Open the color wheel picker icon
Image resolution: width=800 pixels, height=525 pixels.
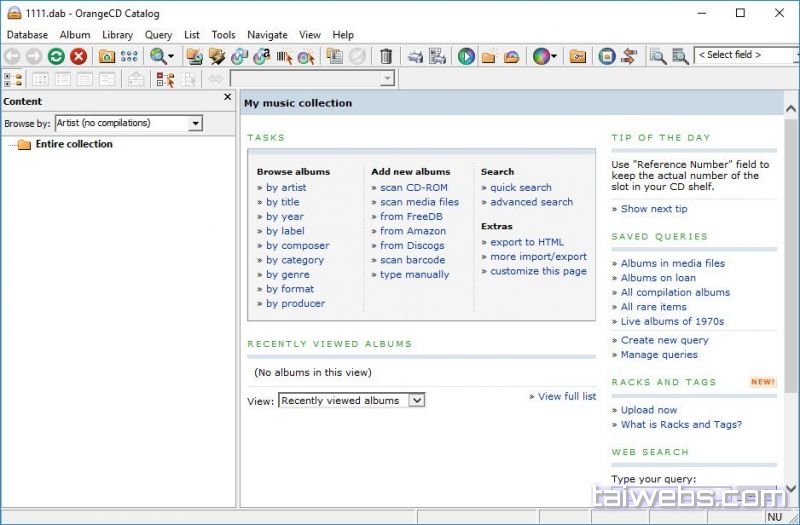click(541, 57)
